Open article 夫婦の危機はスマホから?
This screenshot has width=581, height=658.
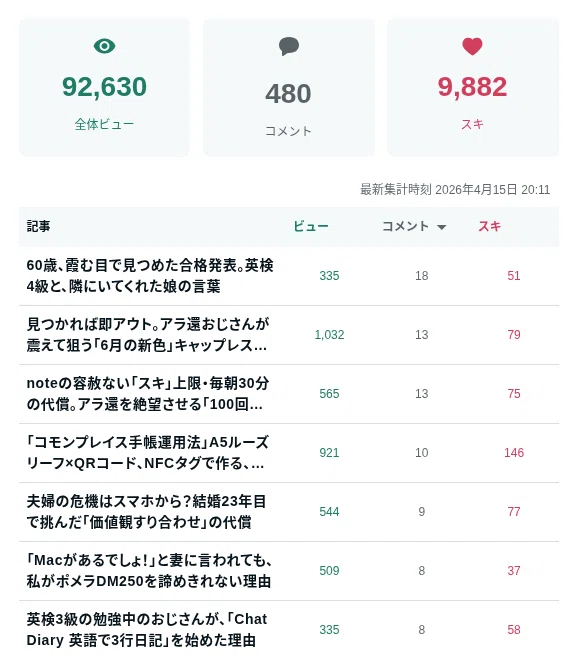coord(146,512)
